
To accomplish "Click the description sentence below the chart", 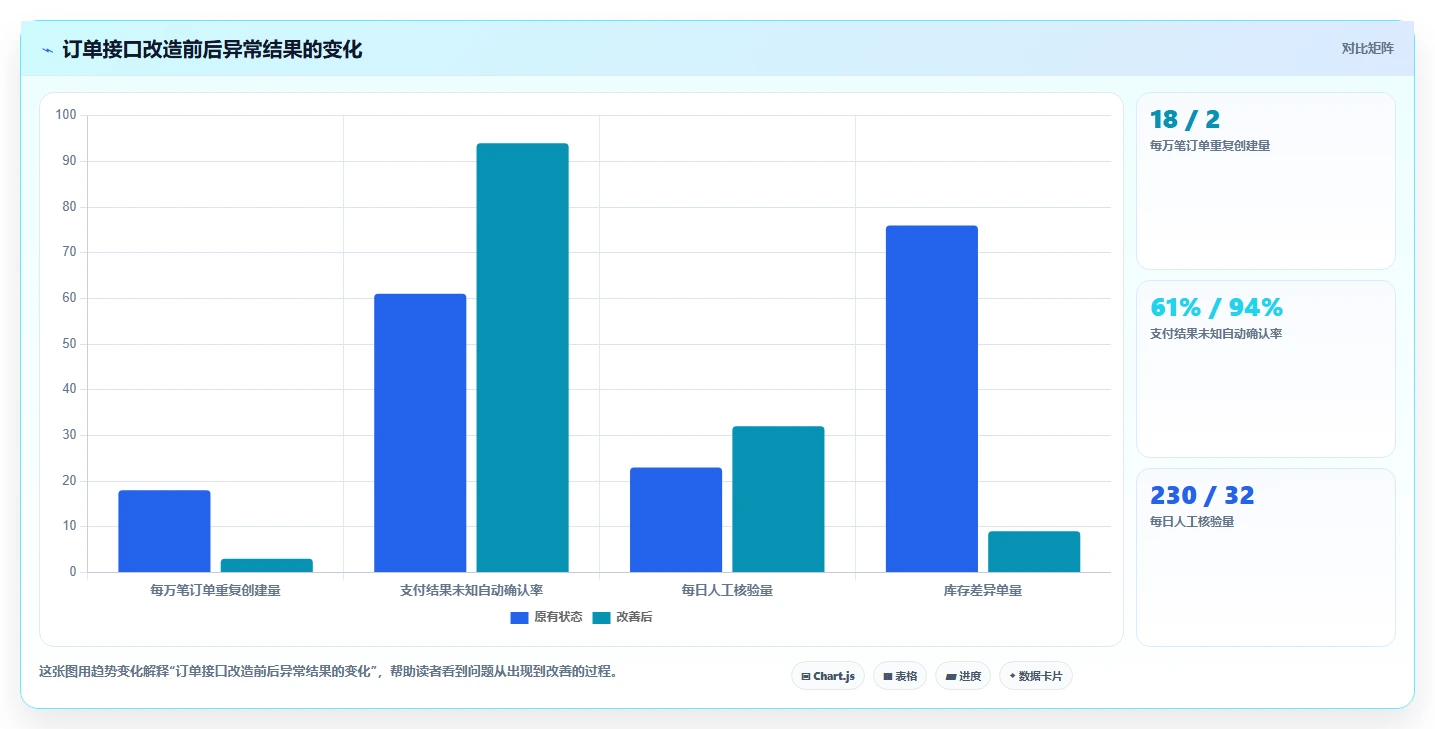I will (331, 671).
